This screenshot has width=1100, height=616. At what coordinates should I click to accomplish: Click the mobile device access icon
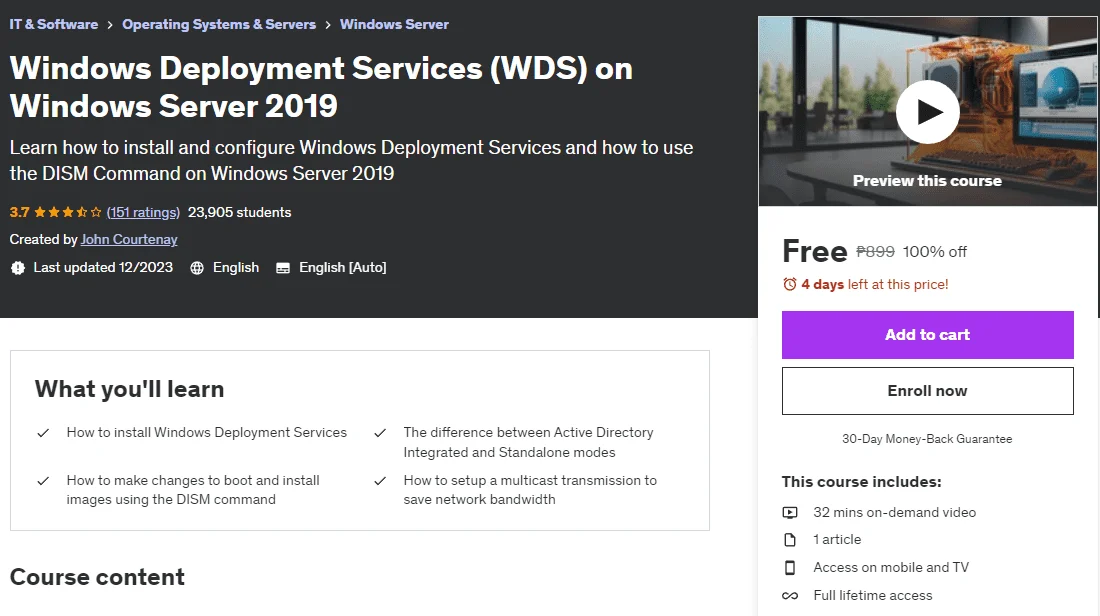[790, 568]
